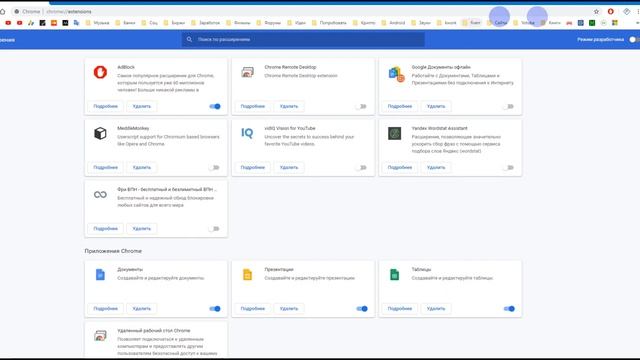Click the Документы app blue document icon
The image size is (640, 360).
[x=100, y=275]
